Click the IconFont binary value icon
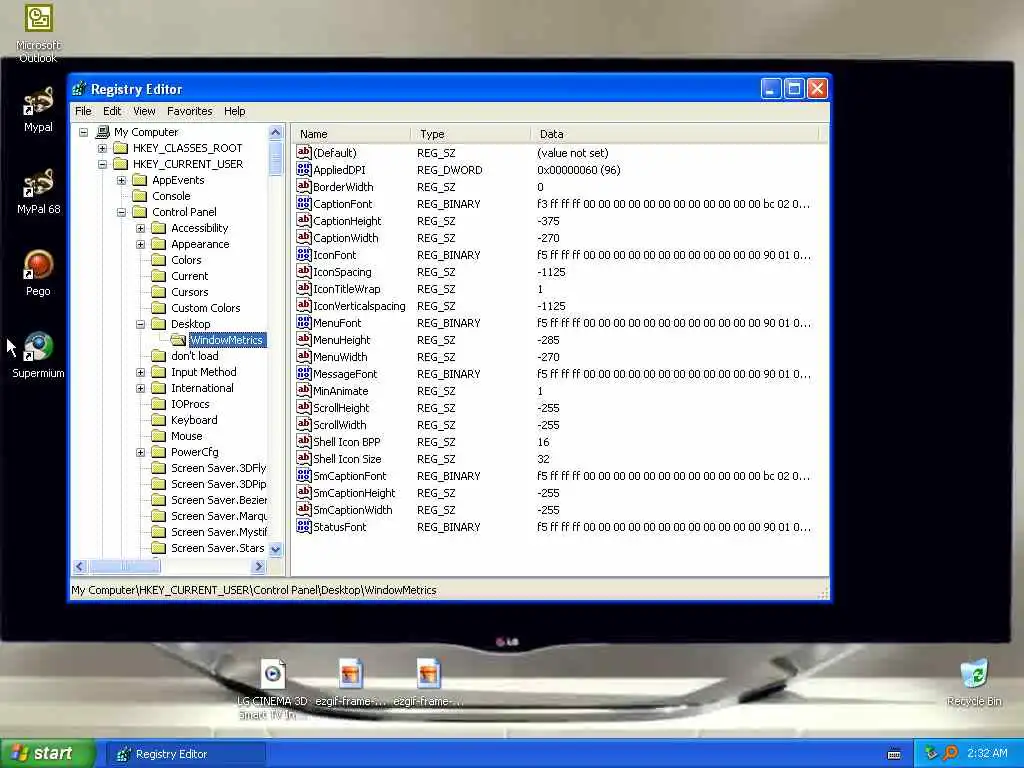This screenshot has height=768, width=1024. pyautogui.click(x=304, y=255)
